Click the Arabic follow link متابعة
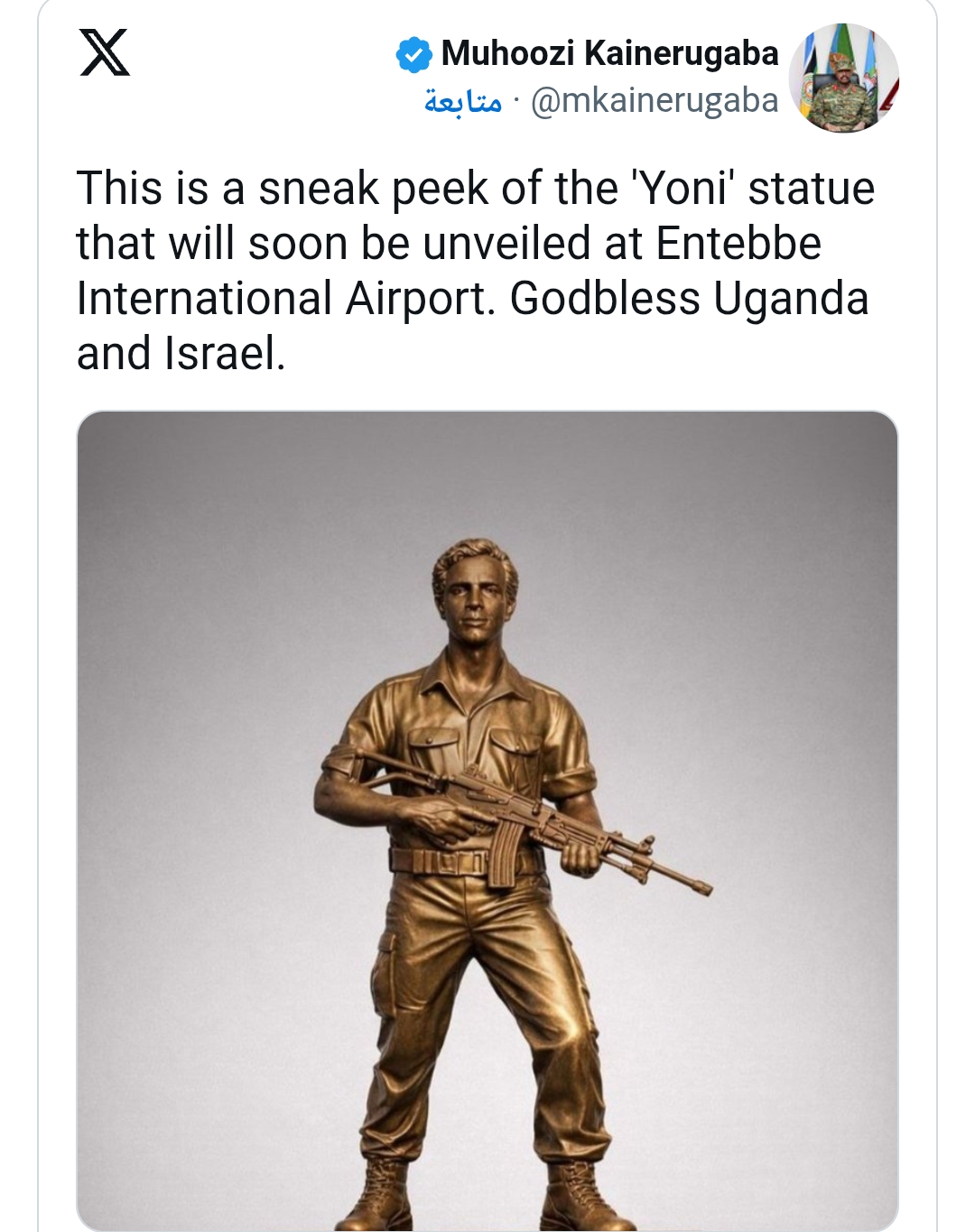The image size is (975, 1232). click(462, 101)
